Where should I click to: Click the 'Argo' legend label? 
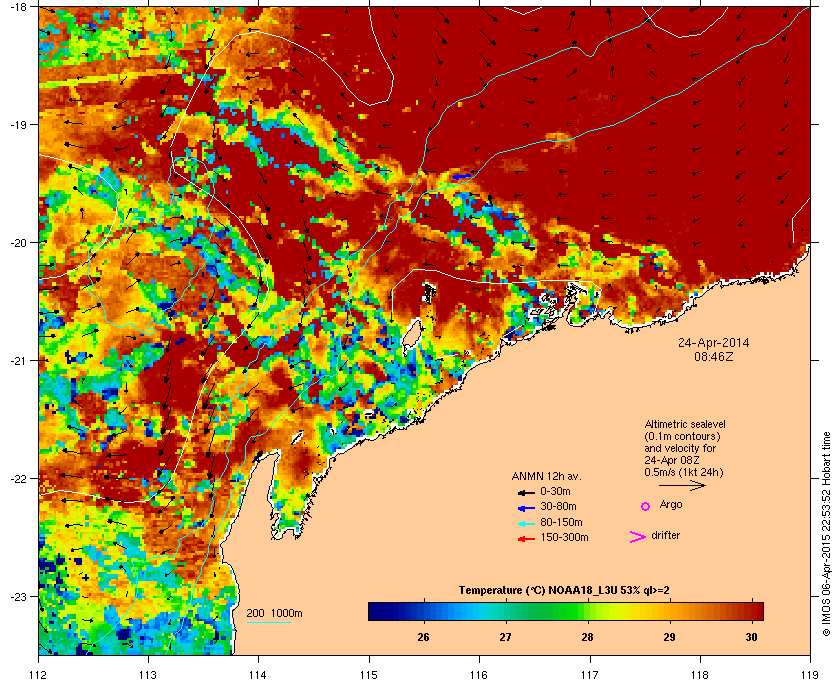pyautogui.click(x=671, y=505)
